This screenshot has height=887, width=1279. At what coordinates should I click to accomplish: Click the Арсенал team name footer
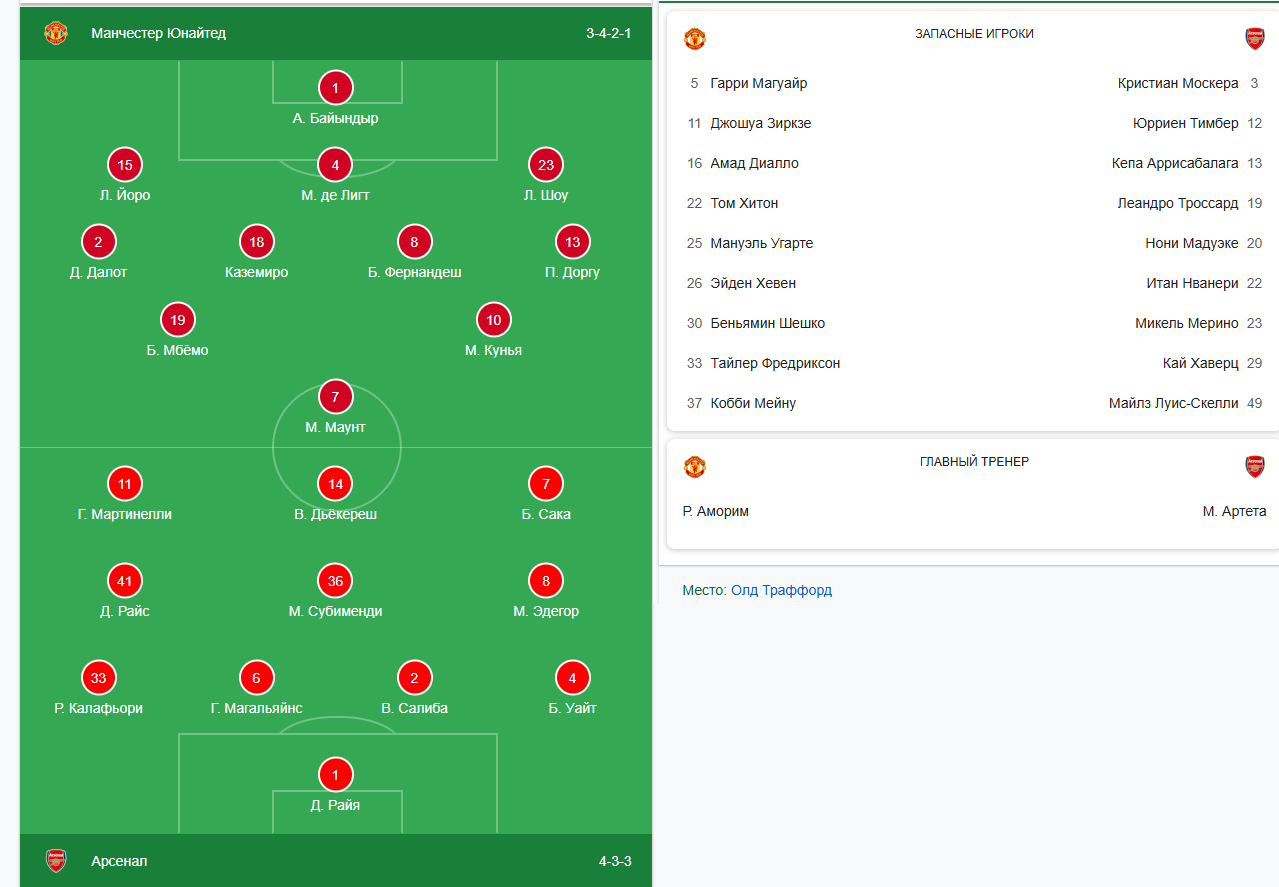click(119, 861)
